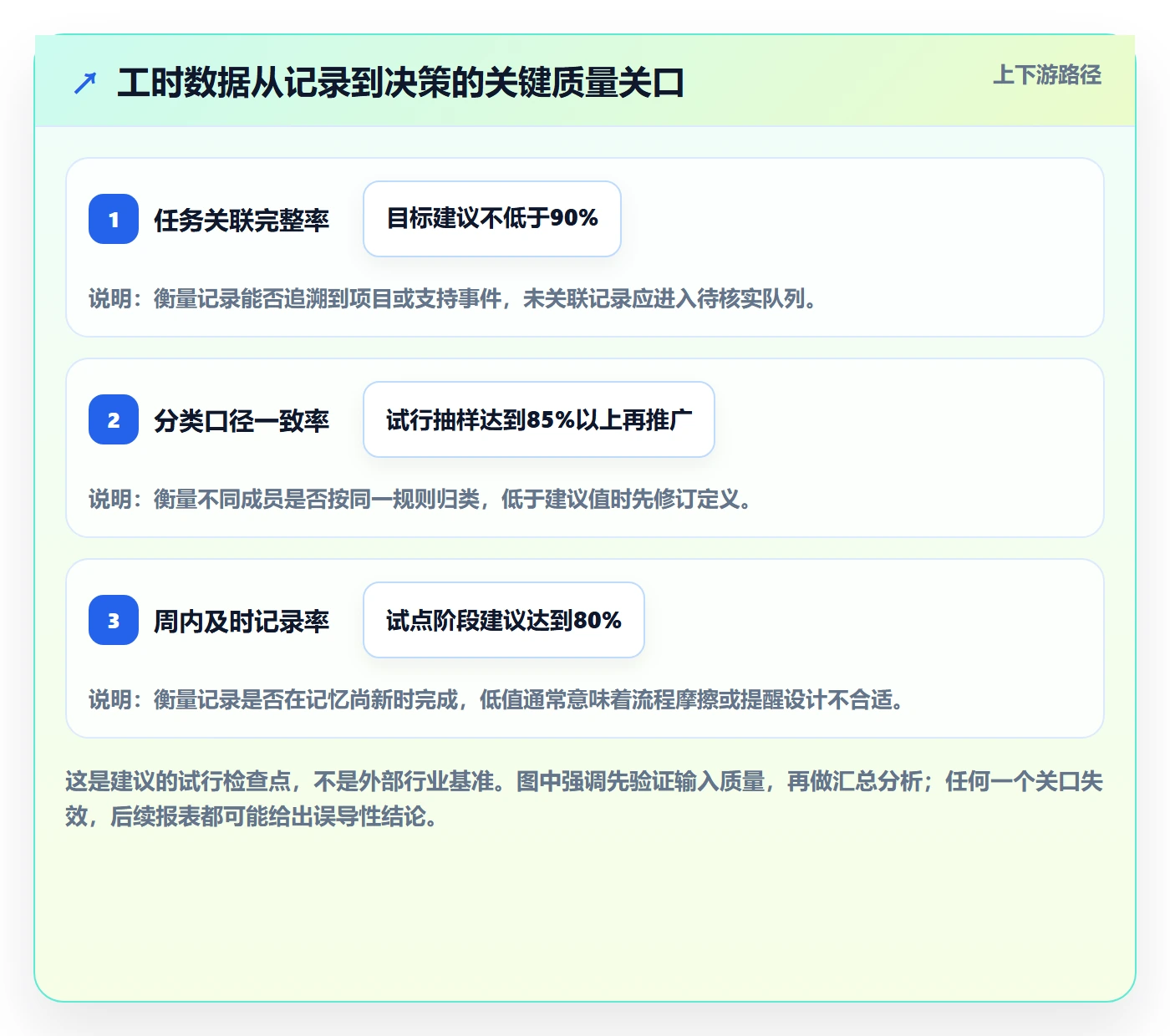Click the arrow icon beside the card title
Image resolution: width=1170 pixels, height=1036 pixels.
pyautogui.click(x=85, y=83)
